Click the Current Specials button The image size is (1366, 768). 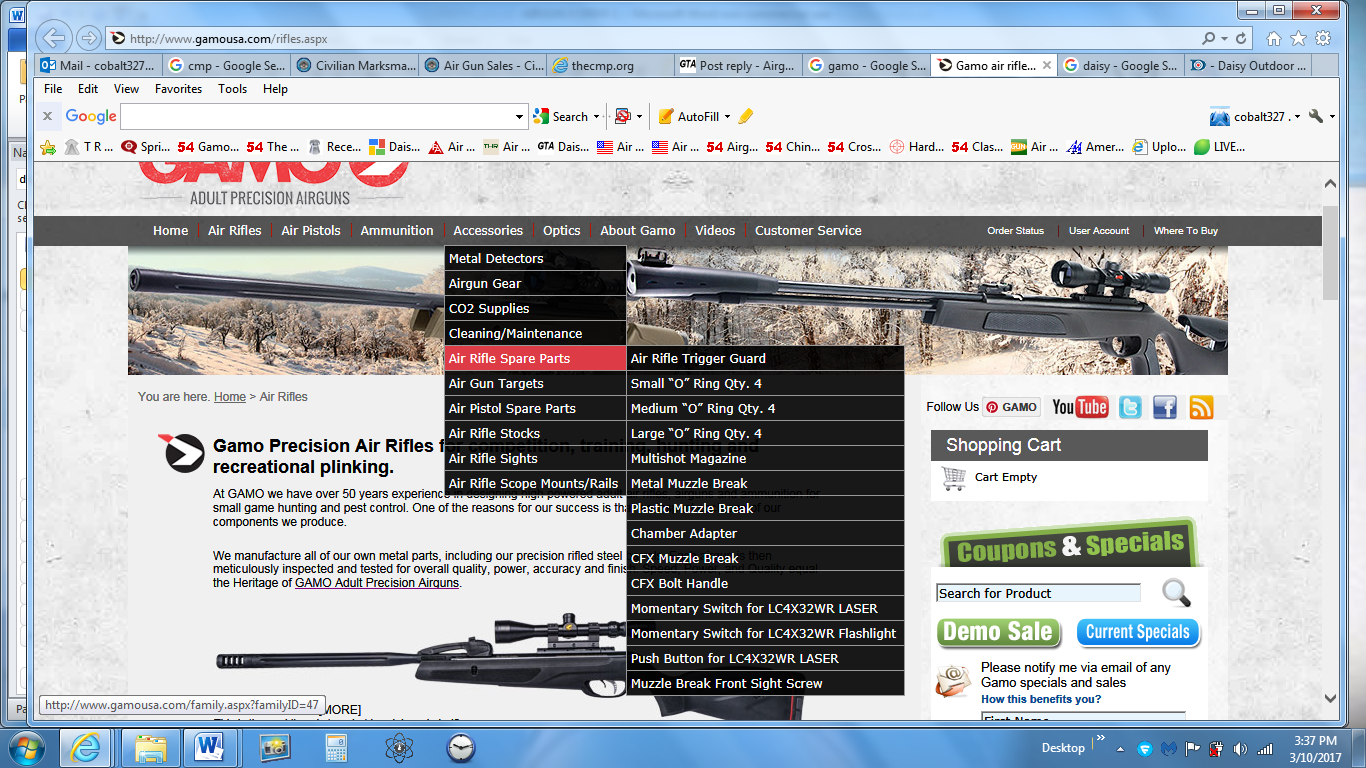(x=1138, y=632)
